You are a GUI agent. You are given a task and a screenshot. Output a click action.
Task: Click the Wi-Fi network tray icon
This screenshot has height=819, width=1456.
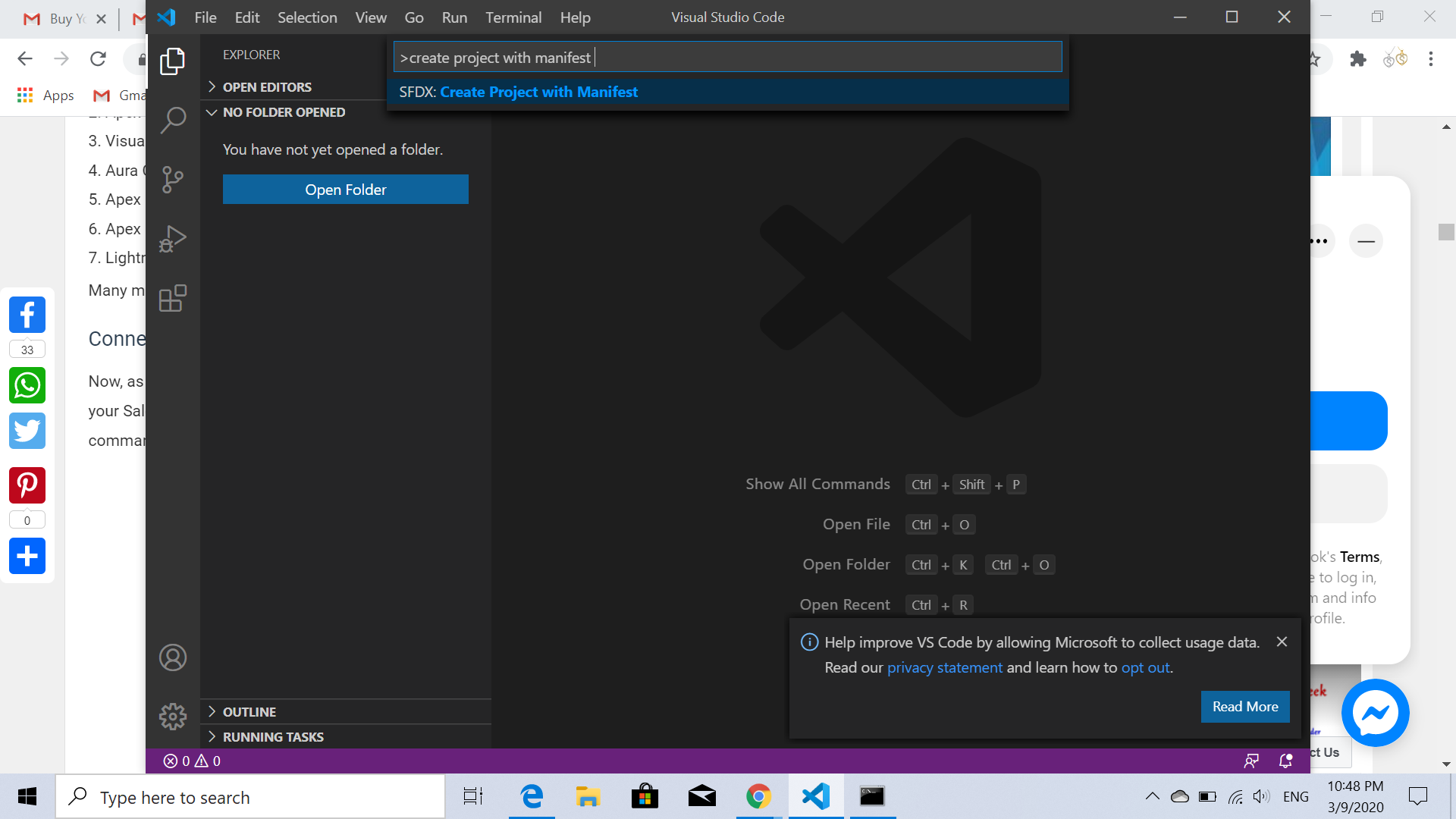coord(1235,796)
